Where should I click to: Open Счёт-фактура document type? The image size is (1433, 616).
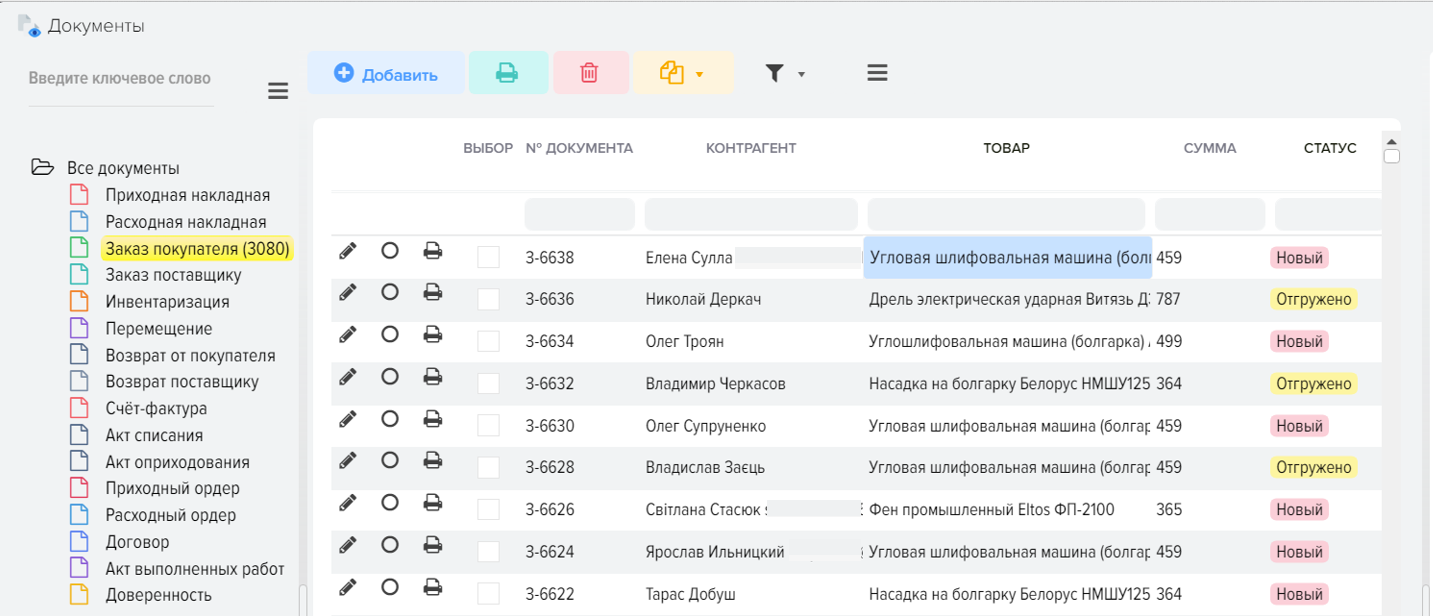click(x=156, y=409)
